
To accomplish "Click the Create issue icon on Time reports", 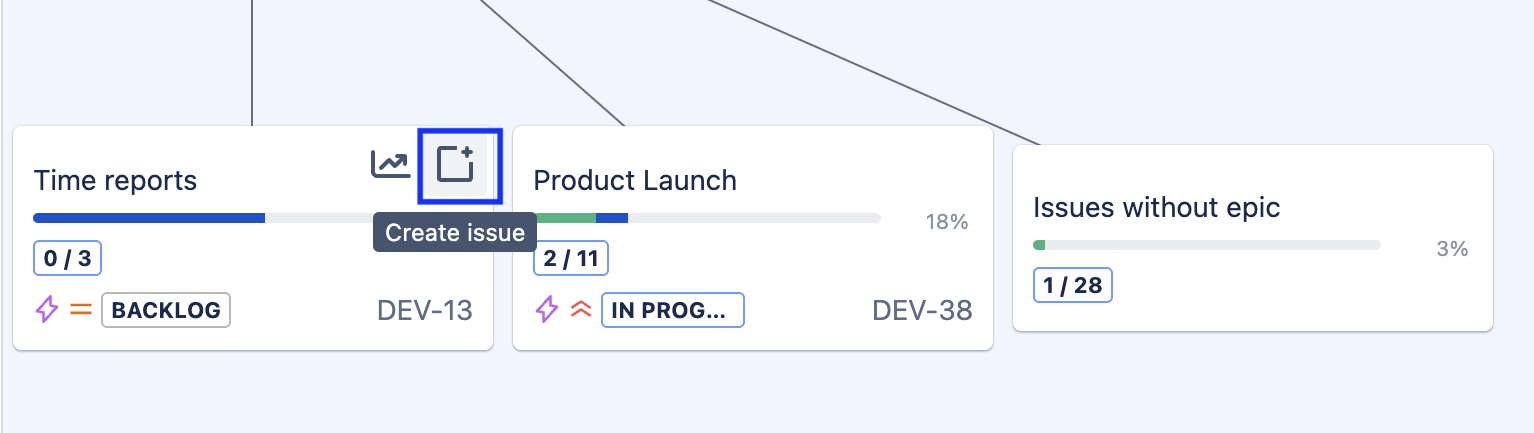I will tap(458, 165).
